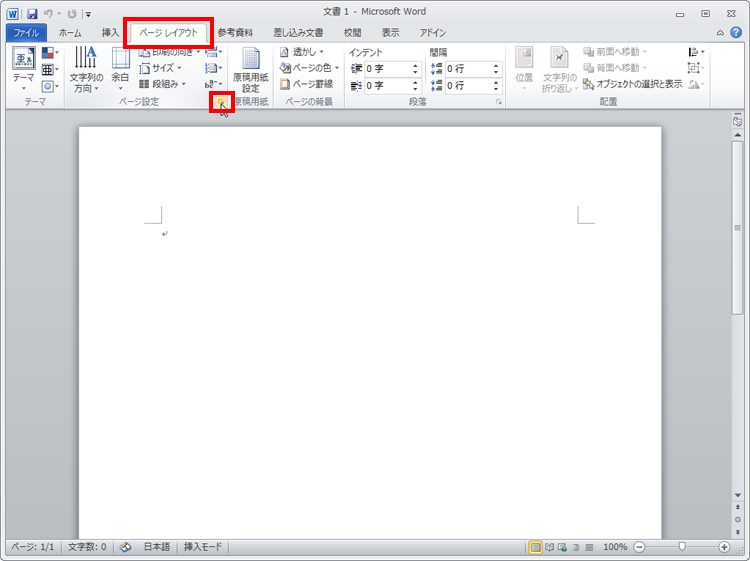
Task: Switch to the 表示 tab
Action: (x=390, y=33)
